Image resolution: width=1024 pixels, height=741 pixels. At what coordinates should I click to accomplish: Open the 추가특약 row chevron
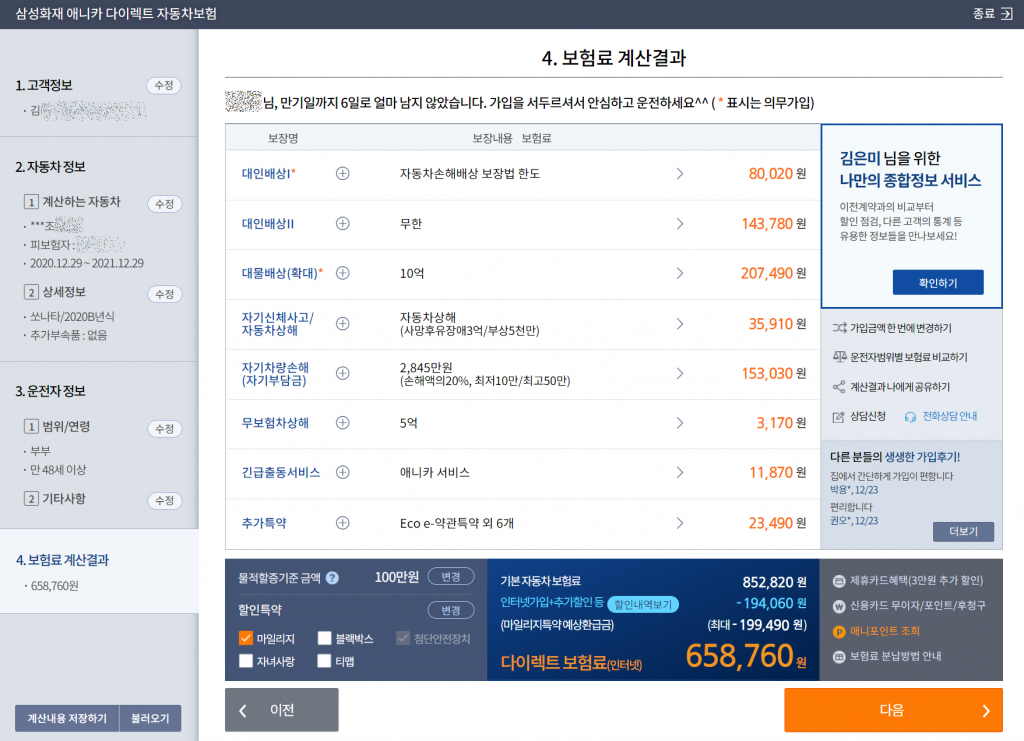click(x=680, y=523)
